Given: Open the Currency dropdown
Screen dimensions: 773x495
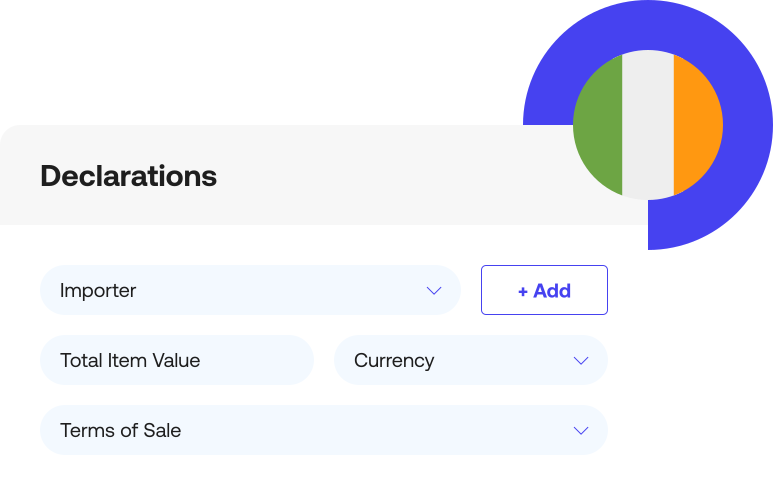Looking at the screenshot, I should coord(470,361).
